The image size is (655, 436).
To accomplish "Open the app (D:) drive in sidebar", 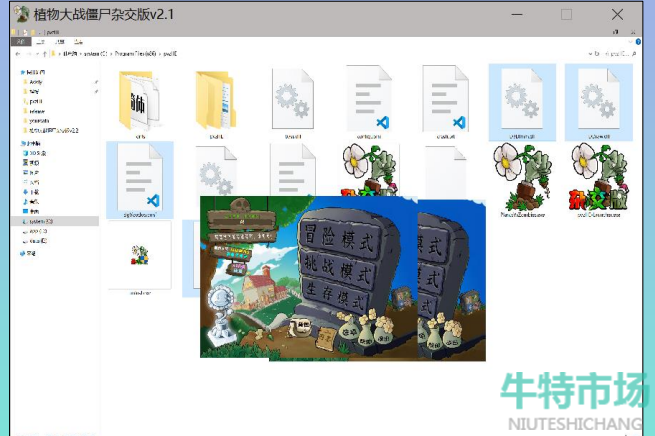I will tap(35, 231).
